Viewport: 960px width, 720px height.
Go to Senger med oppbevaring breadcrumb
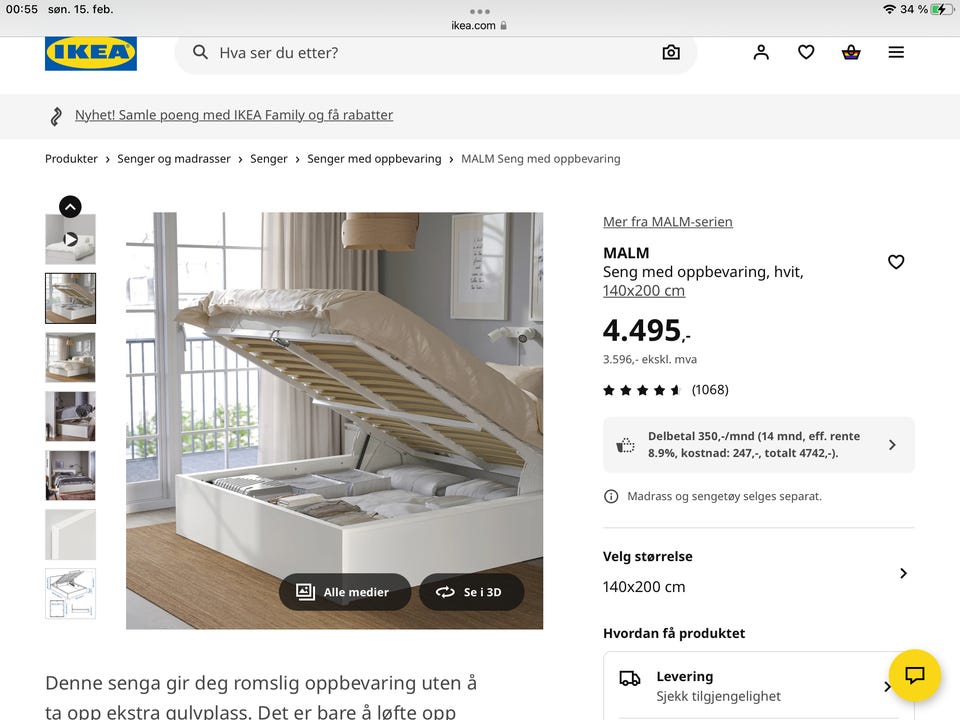click(374, 159)
